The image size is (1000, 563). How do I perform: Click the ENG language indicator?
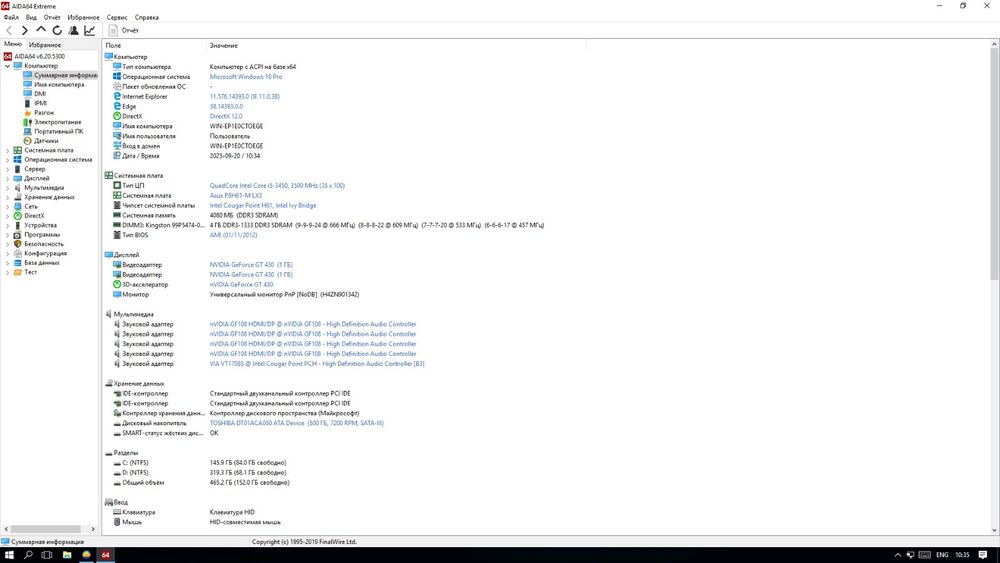click(x=942, y=555)
